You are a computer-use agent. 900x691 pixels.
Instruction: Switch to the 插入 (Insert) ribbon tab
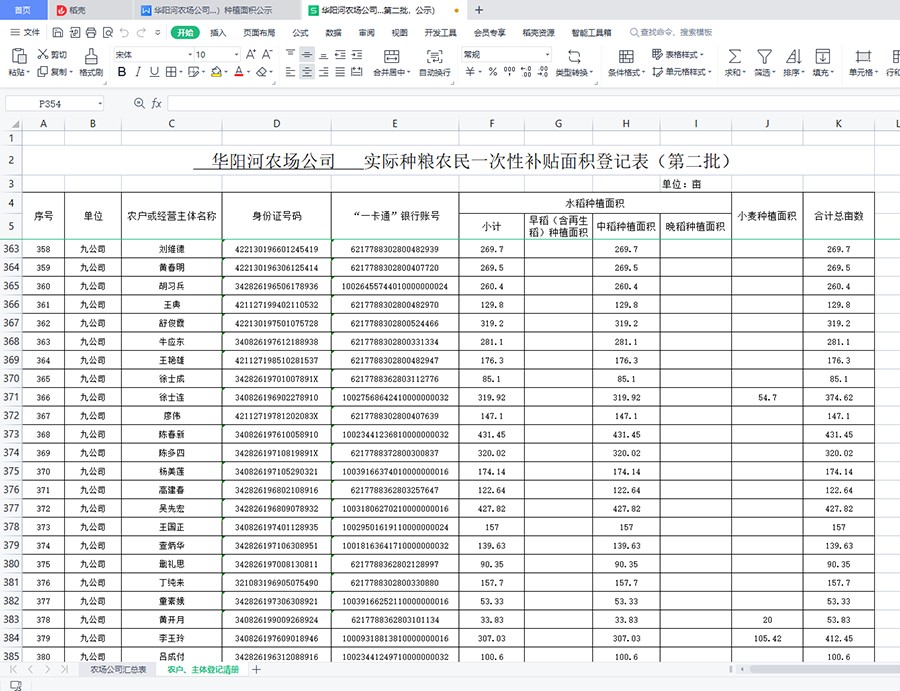coord(218,32)
